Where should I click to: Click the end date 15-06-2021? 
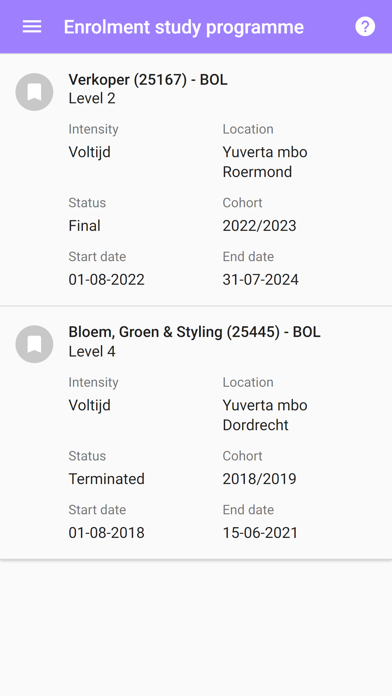pyautogui.click(x=260, y=533)
